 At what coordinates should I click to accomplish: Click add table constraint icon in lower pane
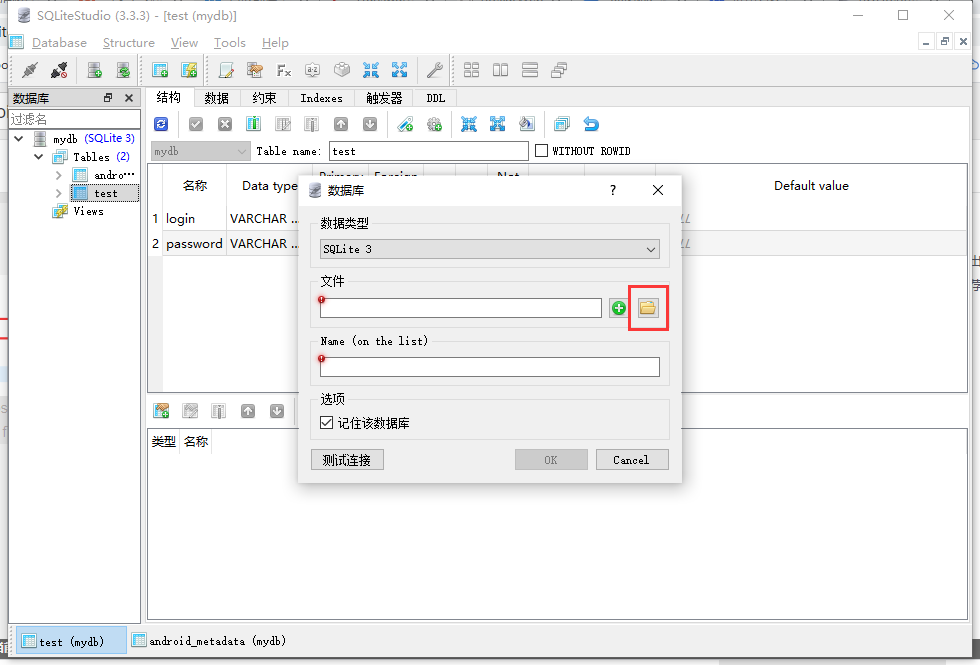tap(161, 411)
